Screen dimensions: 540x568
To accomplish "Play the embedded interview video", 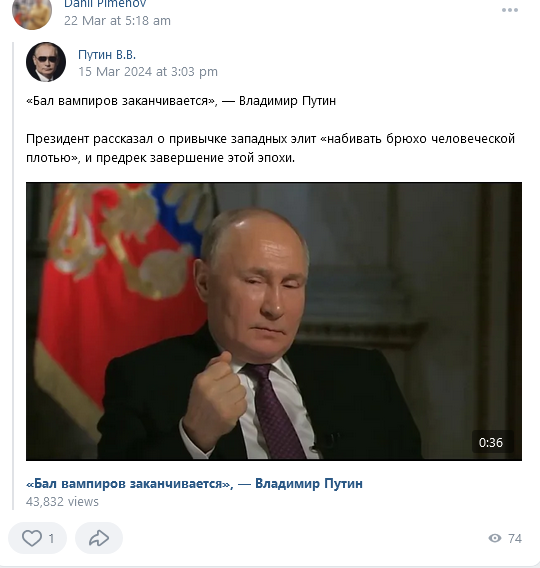I will click(x=274, y=321).
